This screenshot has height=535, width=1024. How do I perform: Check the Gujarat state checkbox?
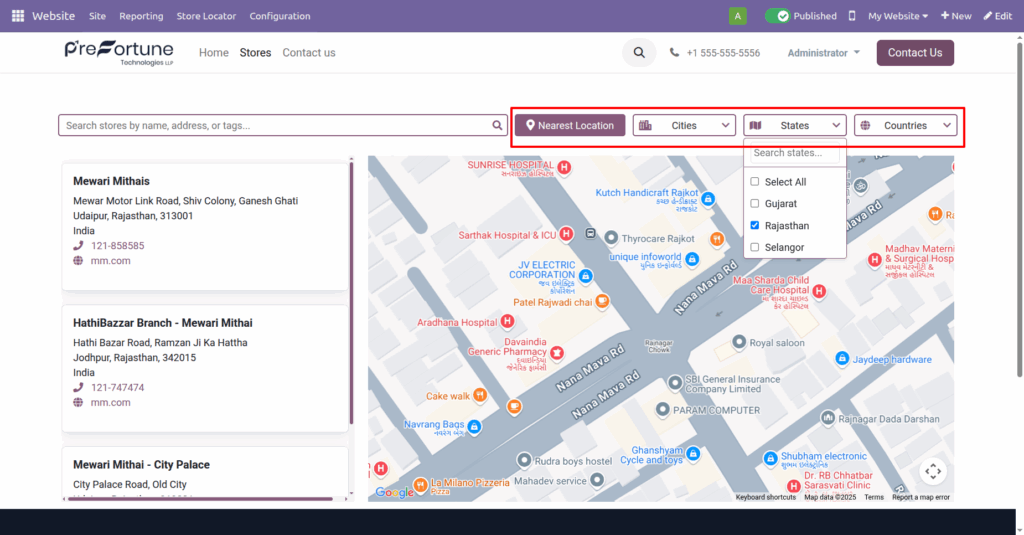click(754, 203)
